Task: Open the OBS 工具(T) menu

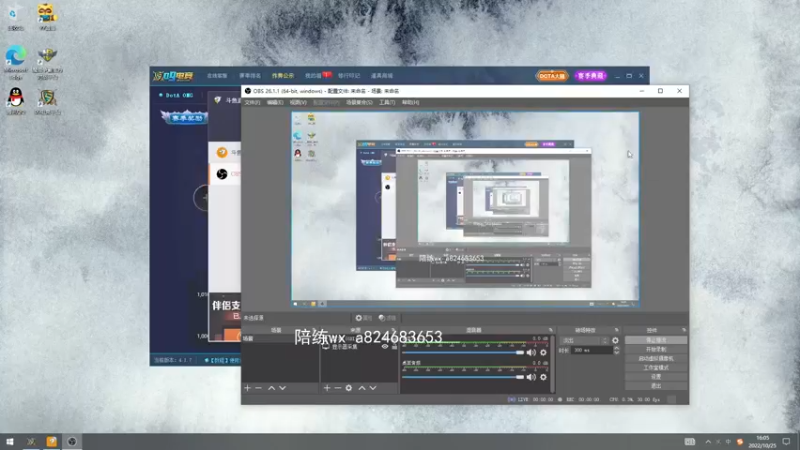Action: [387, 103]
